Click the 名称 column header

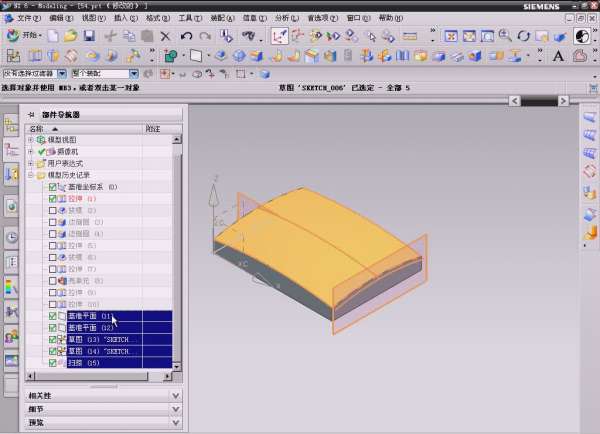coord(37,129)
